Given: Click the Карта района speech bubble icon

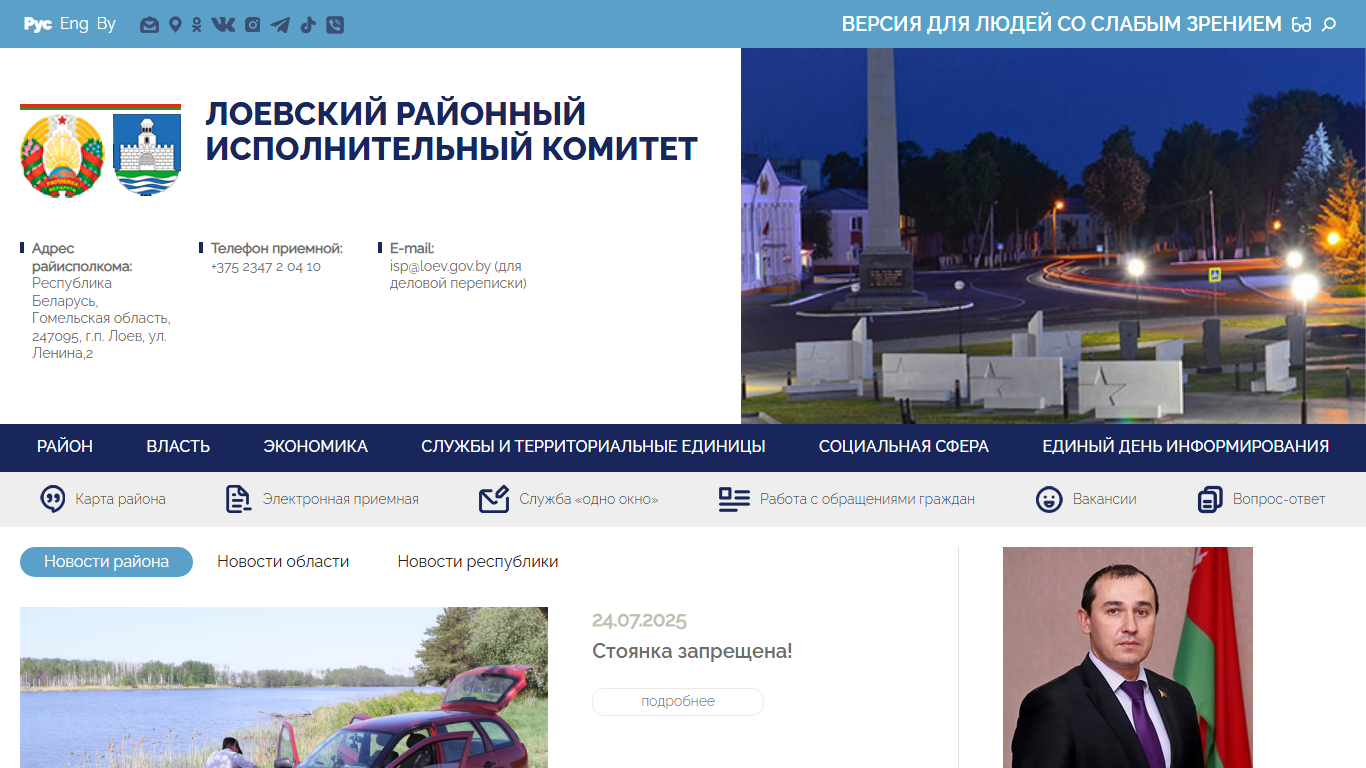Looking at the screenshot, I should click(x=53, y=499).
